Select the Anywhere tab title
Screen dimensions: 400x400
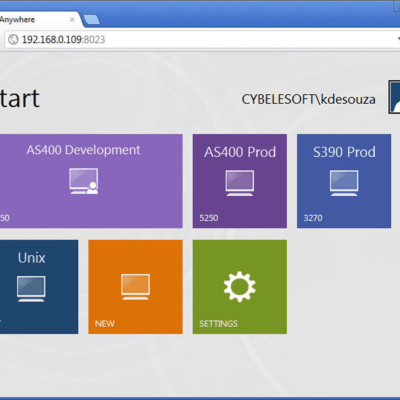tap(17, 20)
